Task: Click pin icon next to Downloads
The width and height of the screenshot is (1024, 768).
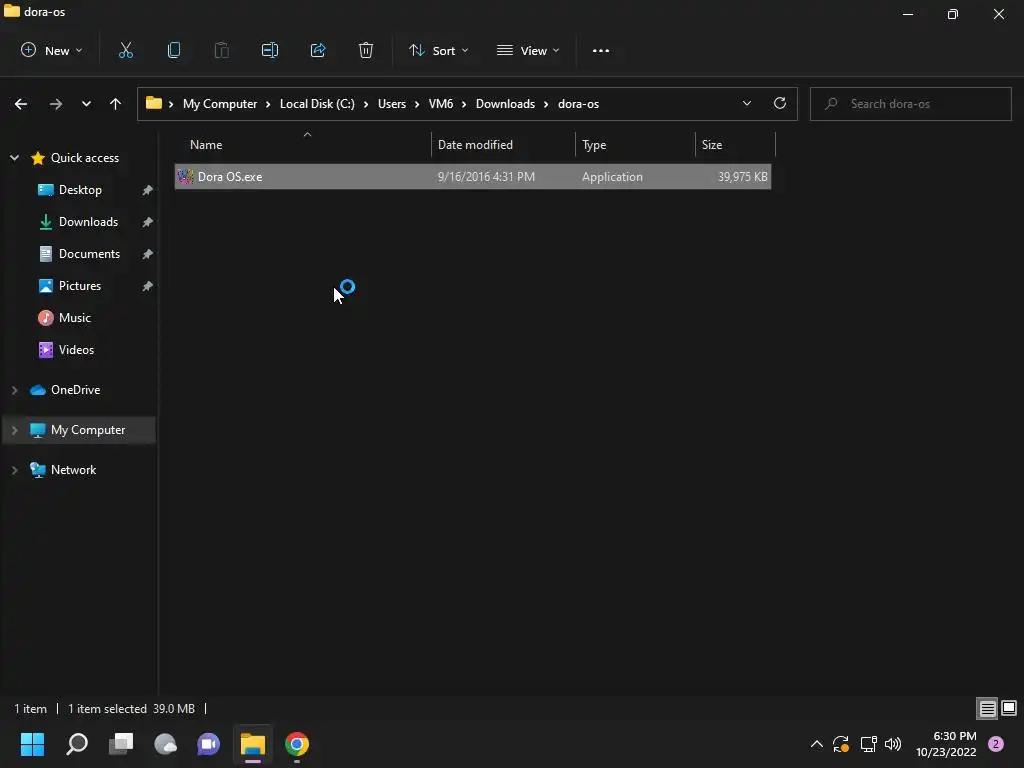Action: (x=148, y=222)
